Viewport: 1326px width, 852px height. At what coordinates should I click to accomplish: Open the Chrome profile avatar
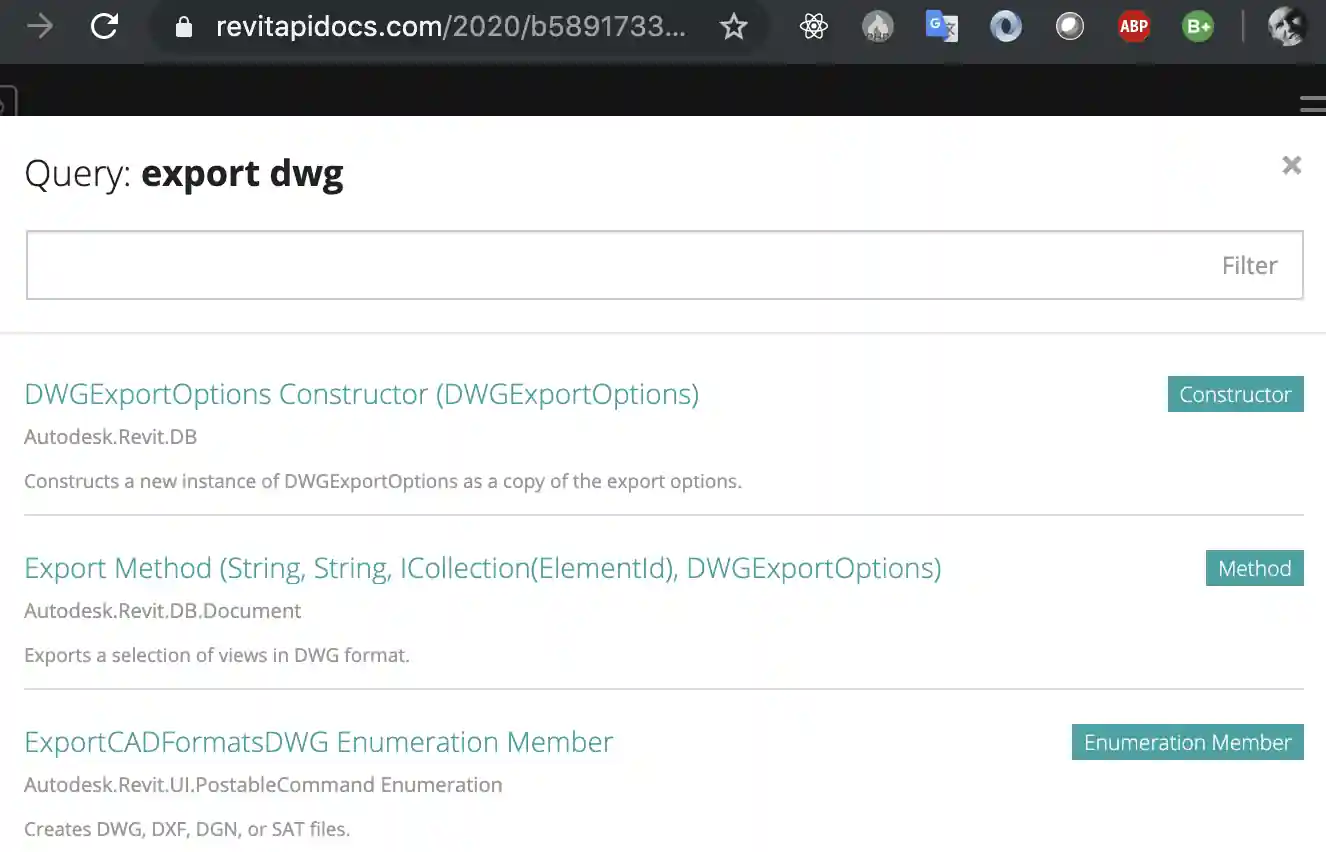click(1286, 27)
